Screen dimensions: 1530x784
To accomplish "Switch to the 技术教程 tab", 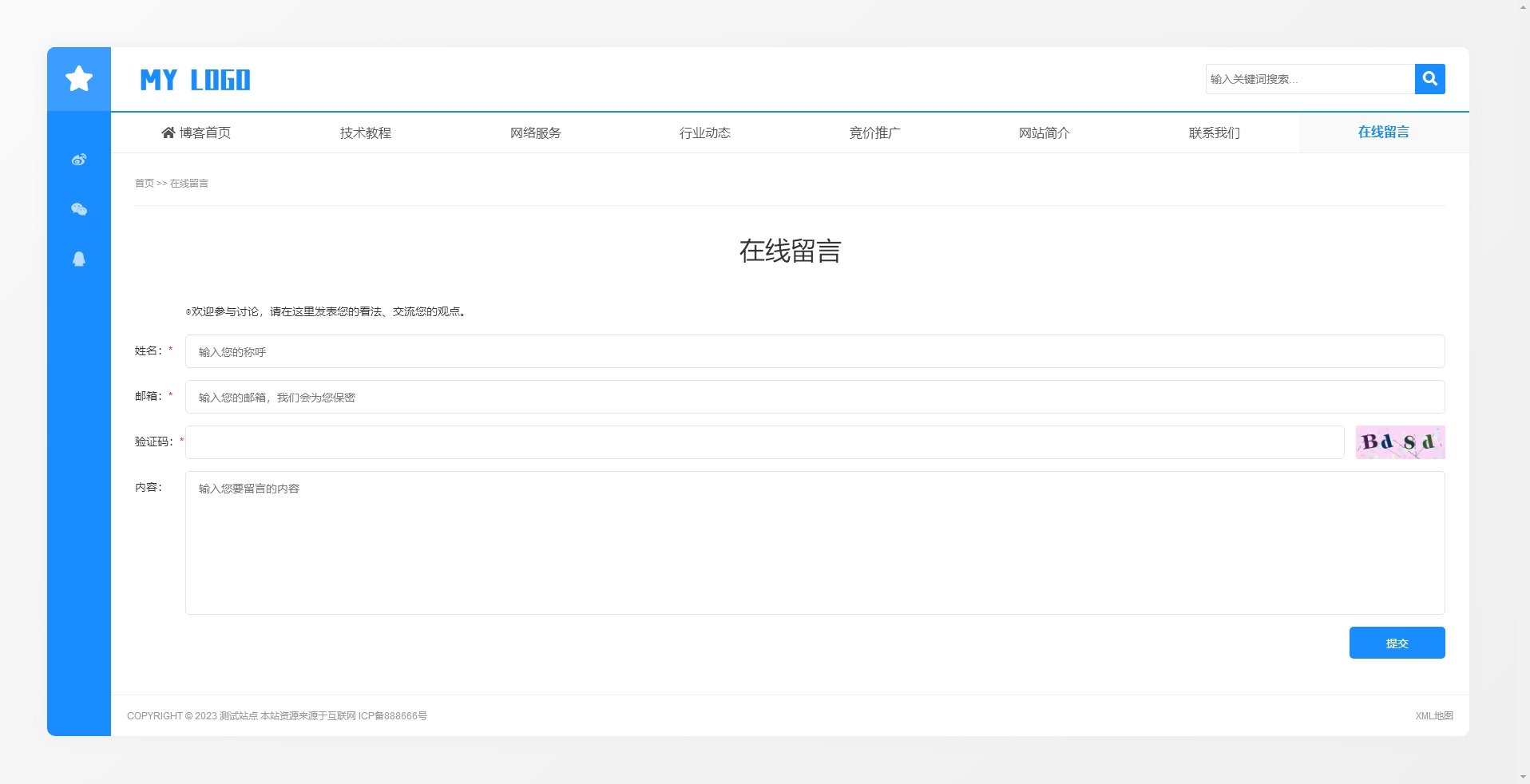I will click(366, 133).
